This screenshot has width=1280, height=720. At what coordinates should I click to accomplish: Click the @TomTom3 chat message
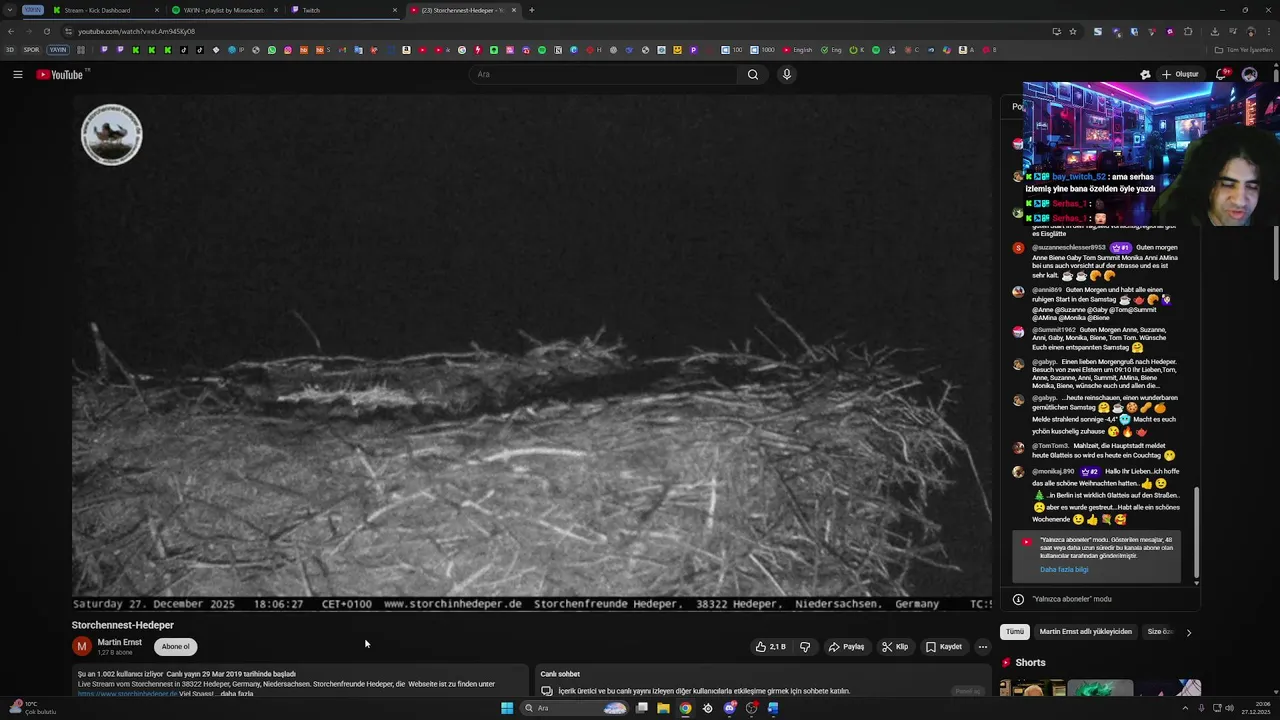(1098, 450)
